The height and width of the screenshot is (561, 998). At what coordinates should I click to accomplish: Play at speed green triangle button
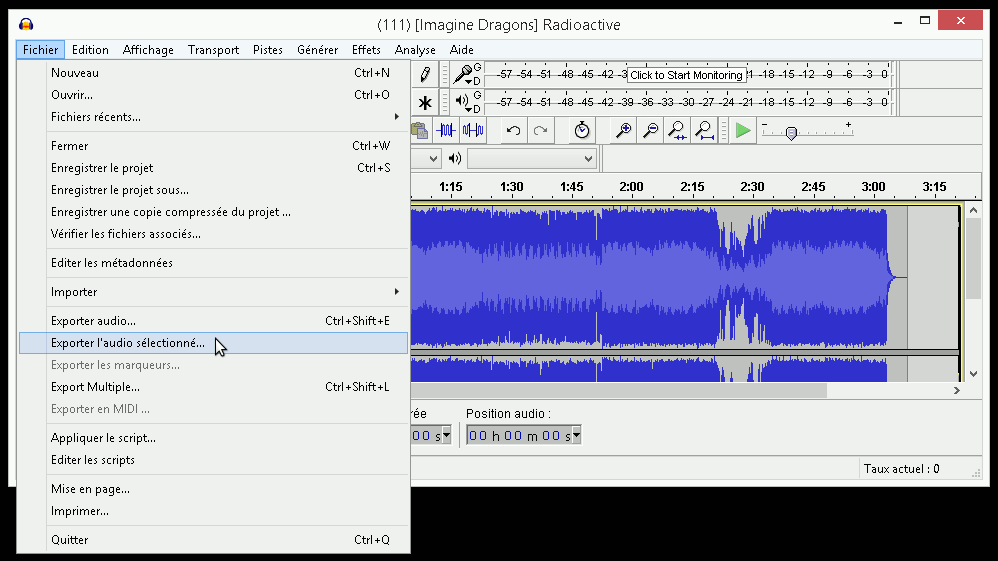point(743,131)
